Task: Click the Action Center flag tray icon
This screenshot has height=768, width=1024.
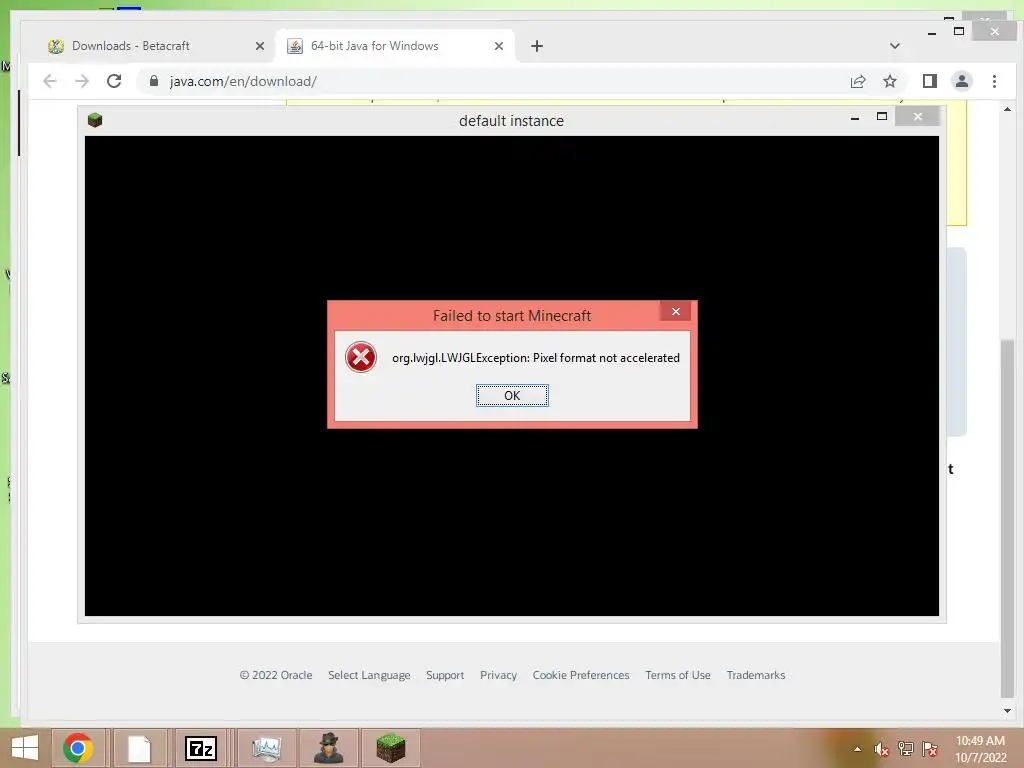Action: point(930,749)
